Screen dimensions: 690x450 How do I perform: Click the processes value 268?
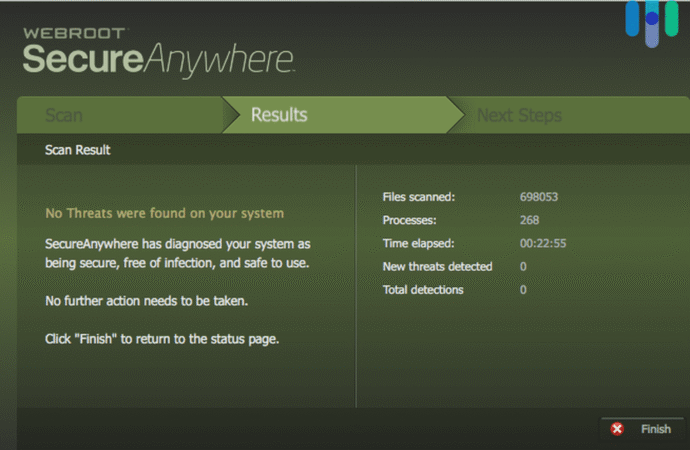coord(529,220)
